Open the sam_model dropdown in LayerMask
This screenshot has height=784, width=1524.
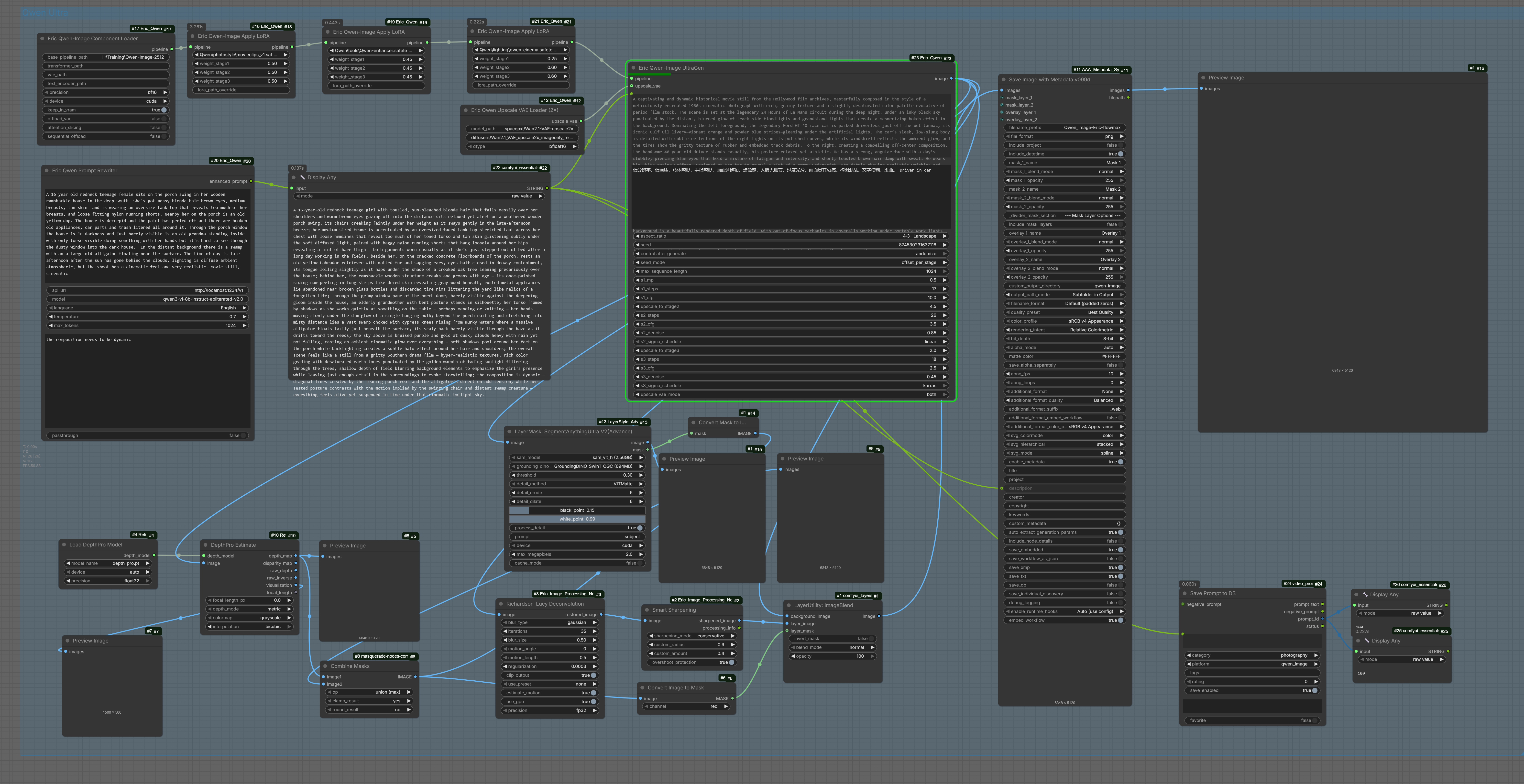[x=577, y=457]
